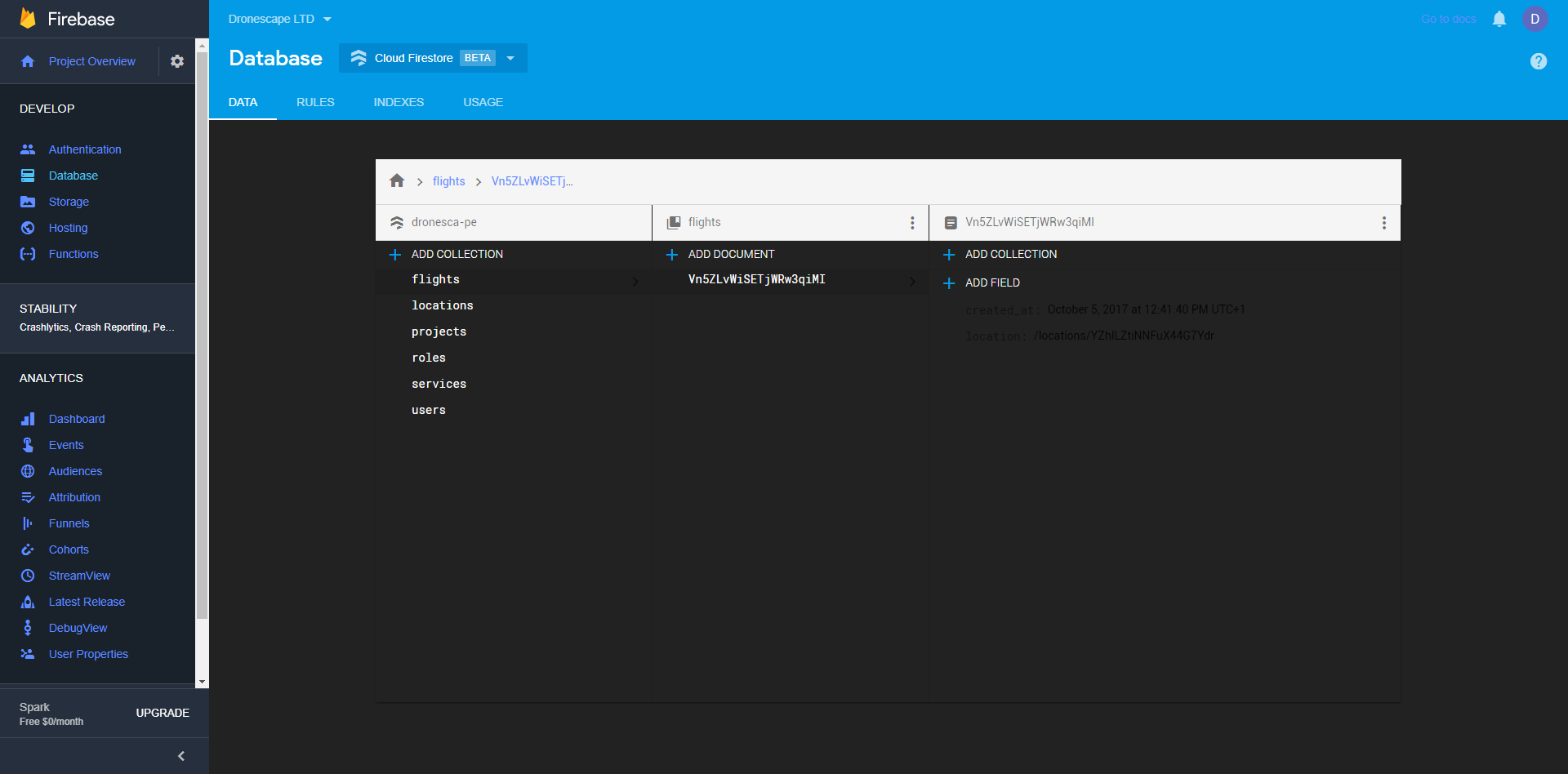This screenshot has width=1568, height=774.
Task: Expand flights collection row chevron
Action: click(635, 281)
